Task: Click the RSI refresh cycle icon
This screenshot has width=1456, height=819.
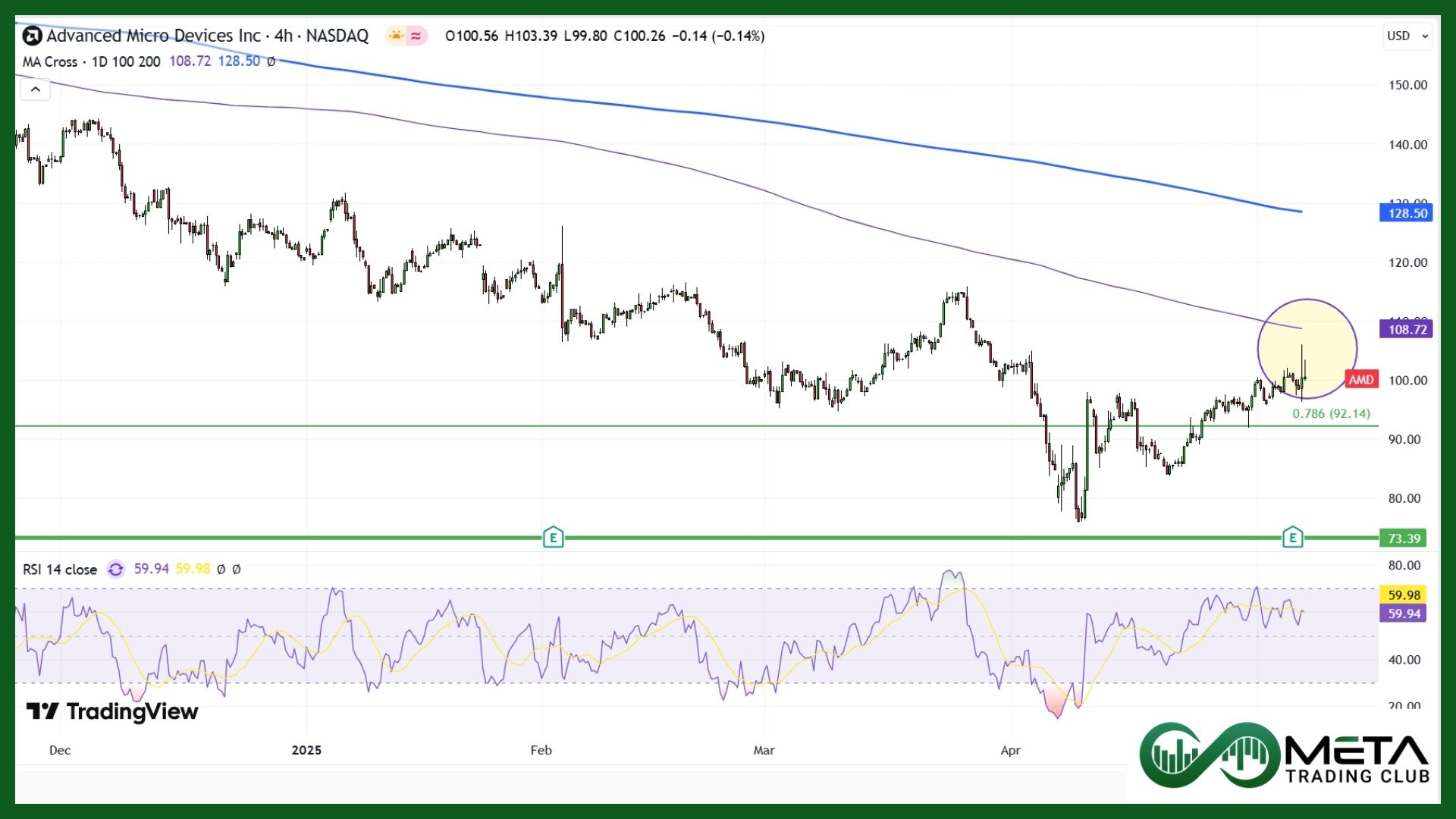Action: click(x=115, y=570)
